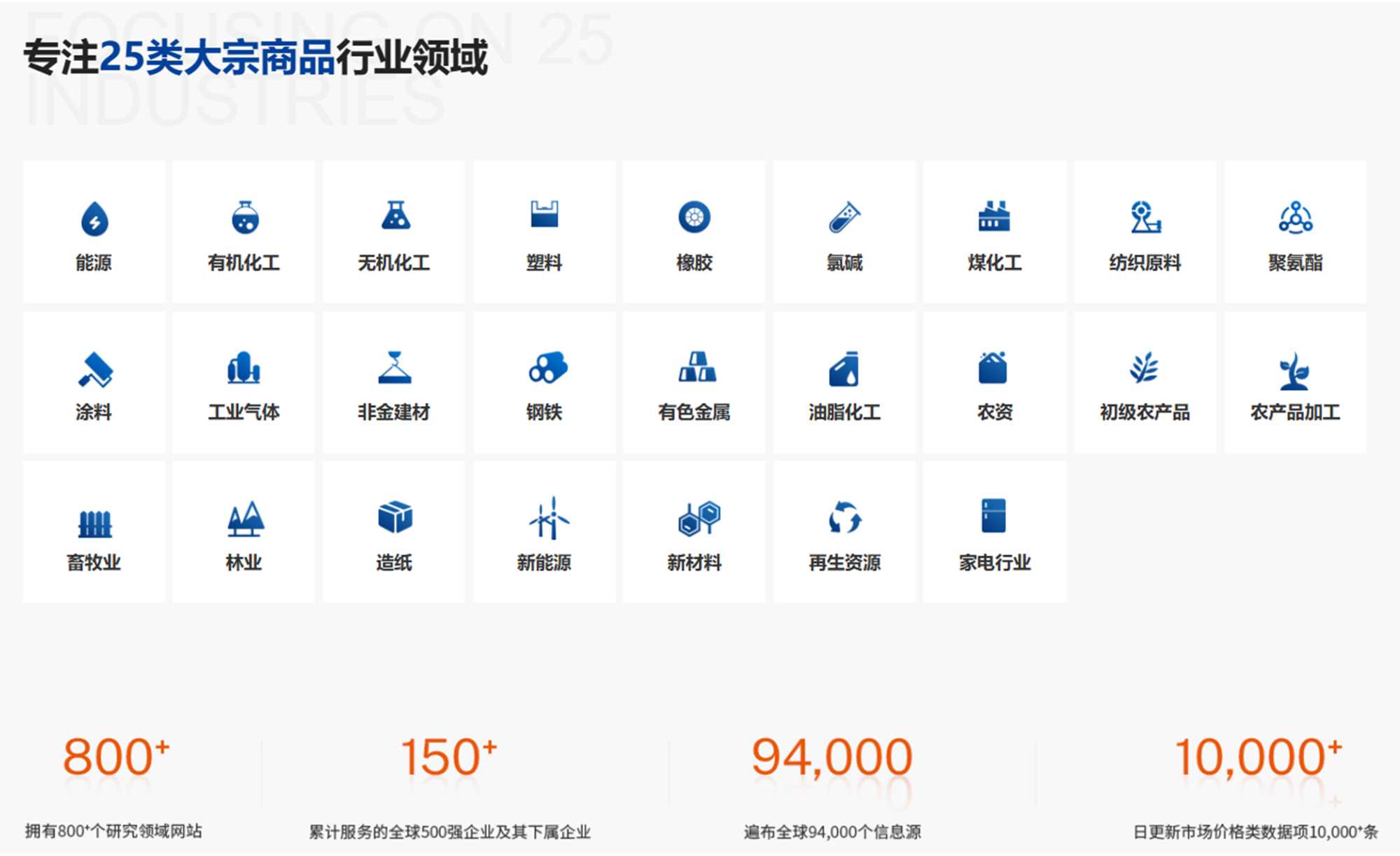1400x856 pixels.
Task: Click the 能源 energy droplet icon
Action: [94, 219]
